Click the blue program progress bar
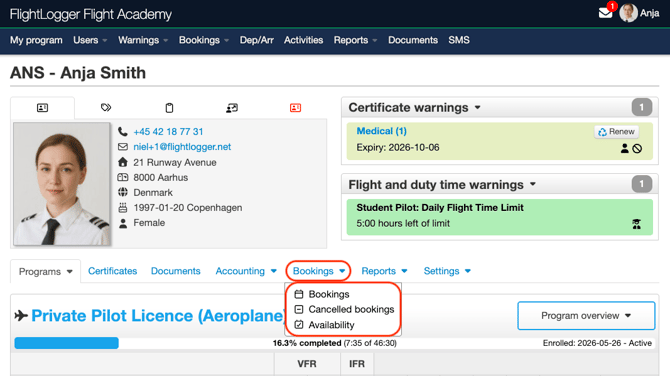Viewport: 670px width, 376px height. pyautogui.click(x=66, y=343)
